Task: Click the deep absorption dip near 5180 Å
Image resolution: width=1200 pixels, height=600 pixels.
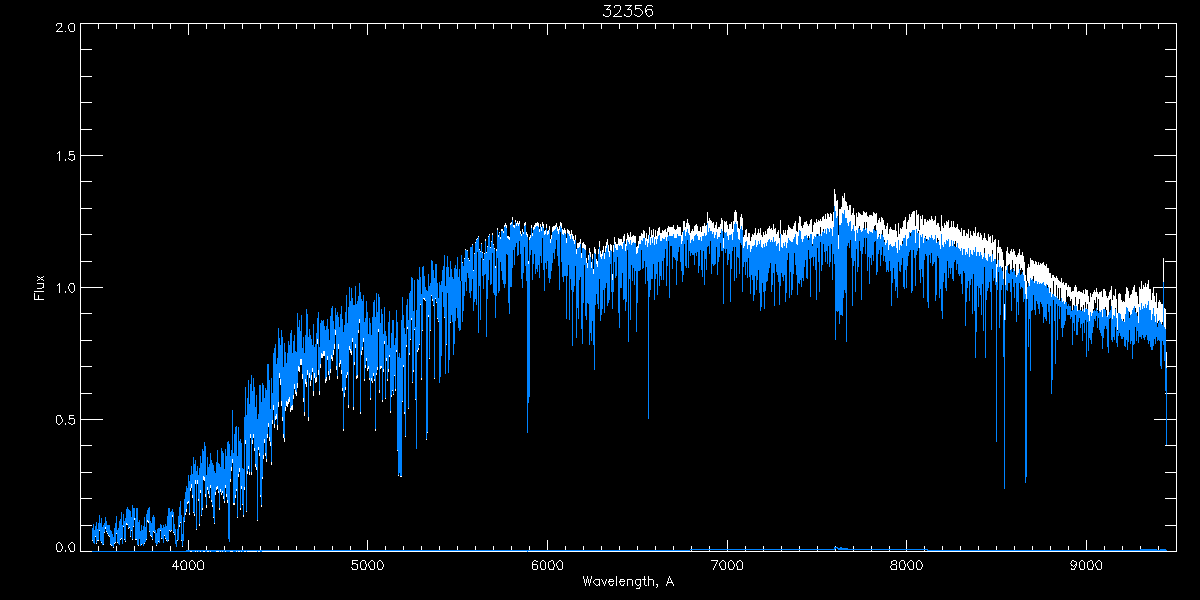Action: point(400,472)
